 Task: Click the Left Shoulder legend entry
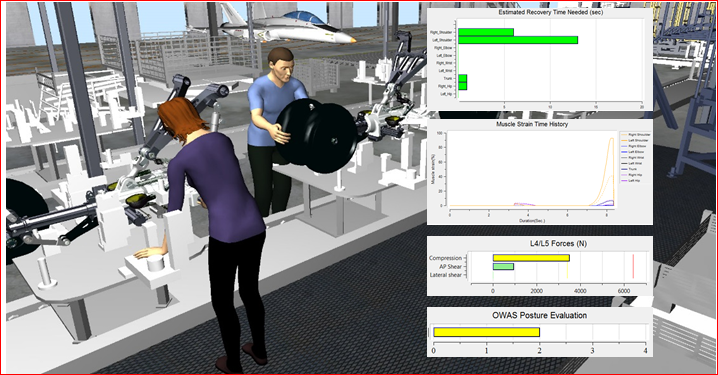[635, 140]
